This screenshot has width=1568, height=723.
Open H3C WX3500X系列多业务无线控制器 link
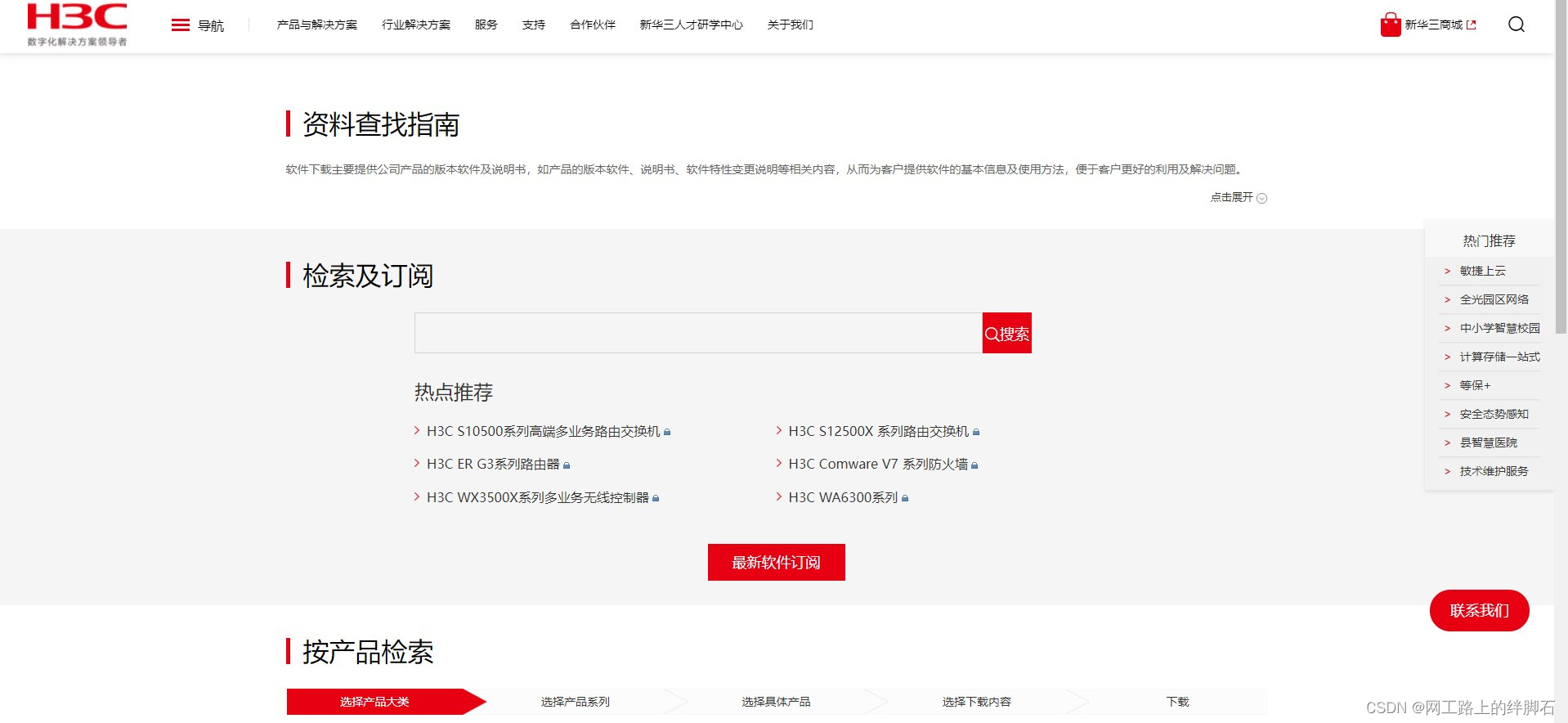click(x=537, y=497)
